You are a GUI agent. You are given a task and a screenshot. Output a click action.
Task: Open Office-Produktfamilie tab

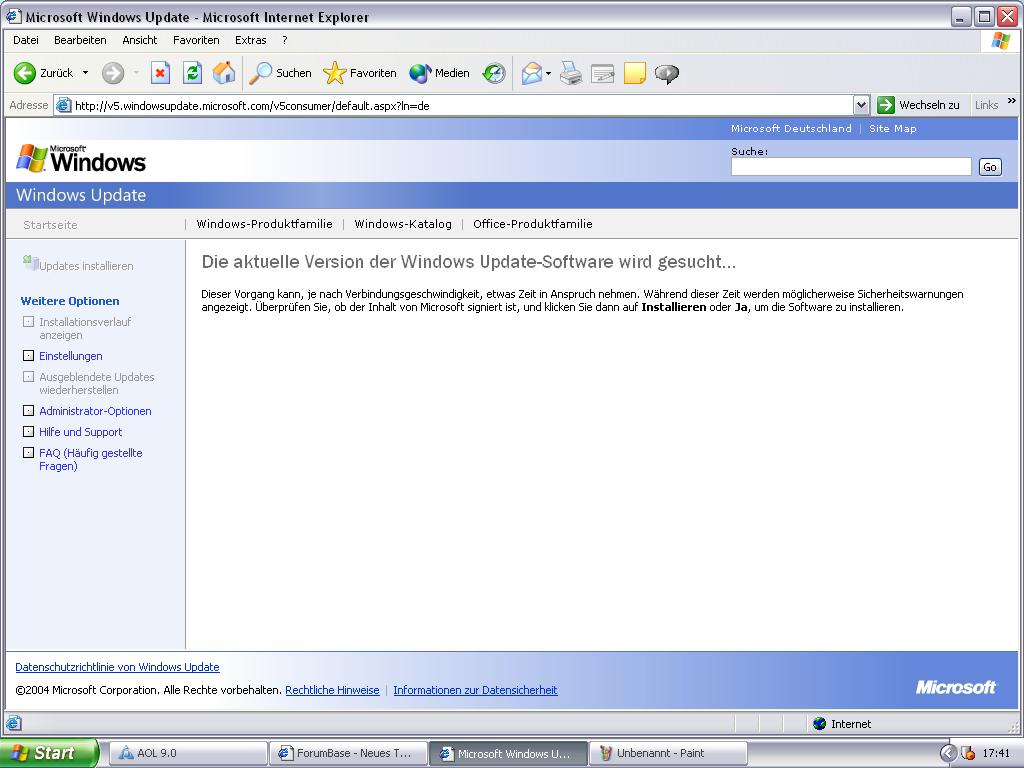533,224
